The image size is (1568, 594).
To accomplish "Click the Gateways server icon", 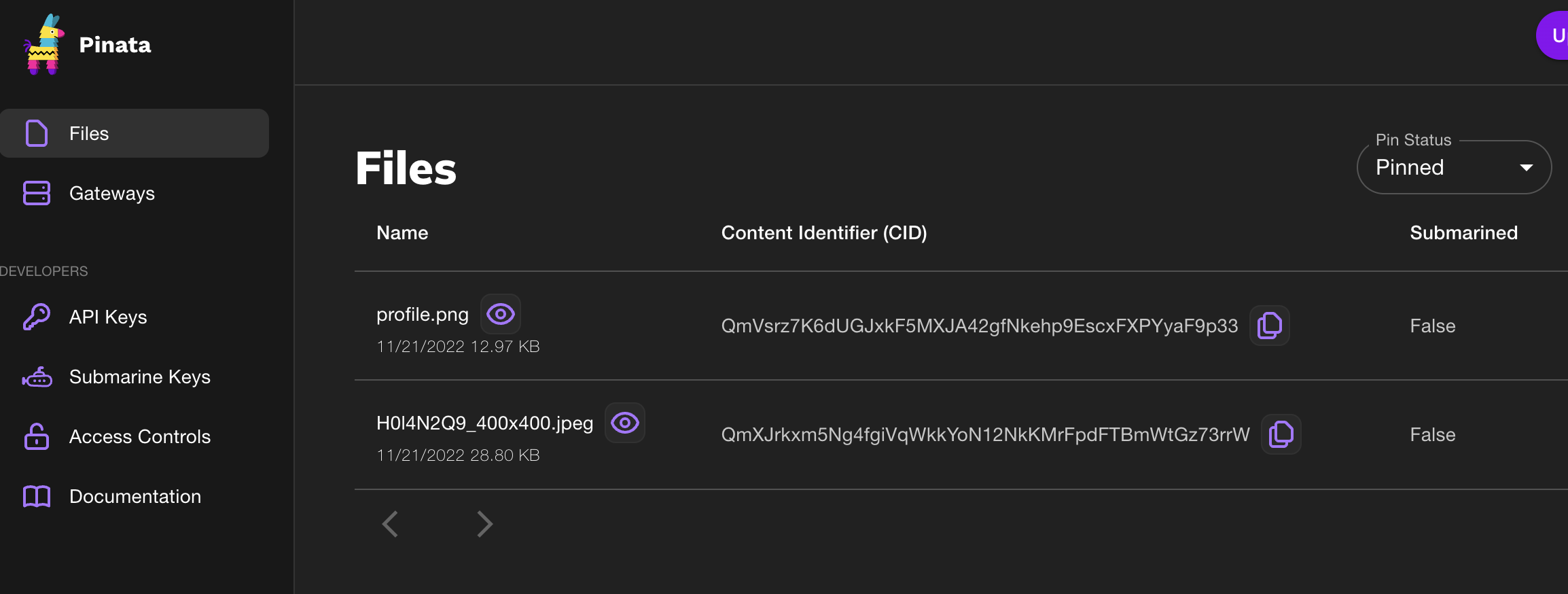I will tap(37, 193).
